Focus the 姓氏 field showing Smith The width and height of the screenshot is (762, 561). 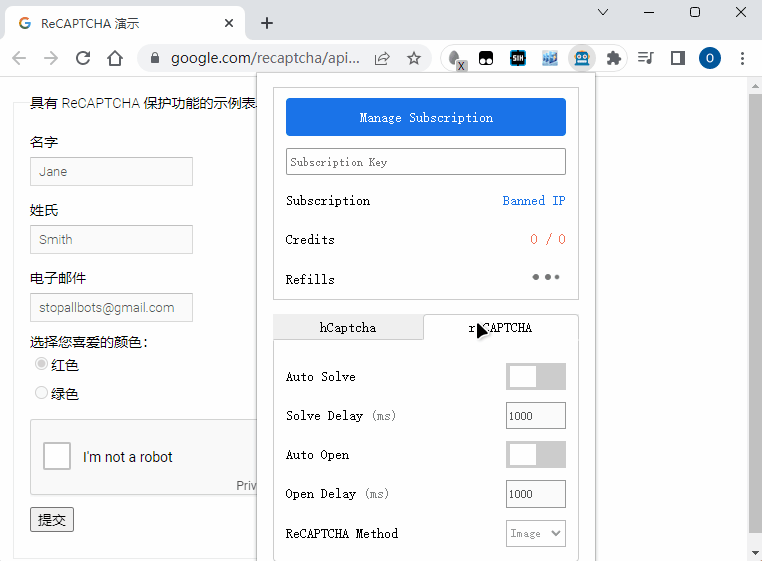pos(111,239)
